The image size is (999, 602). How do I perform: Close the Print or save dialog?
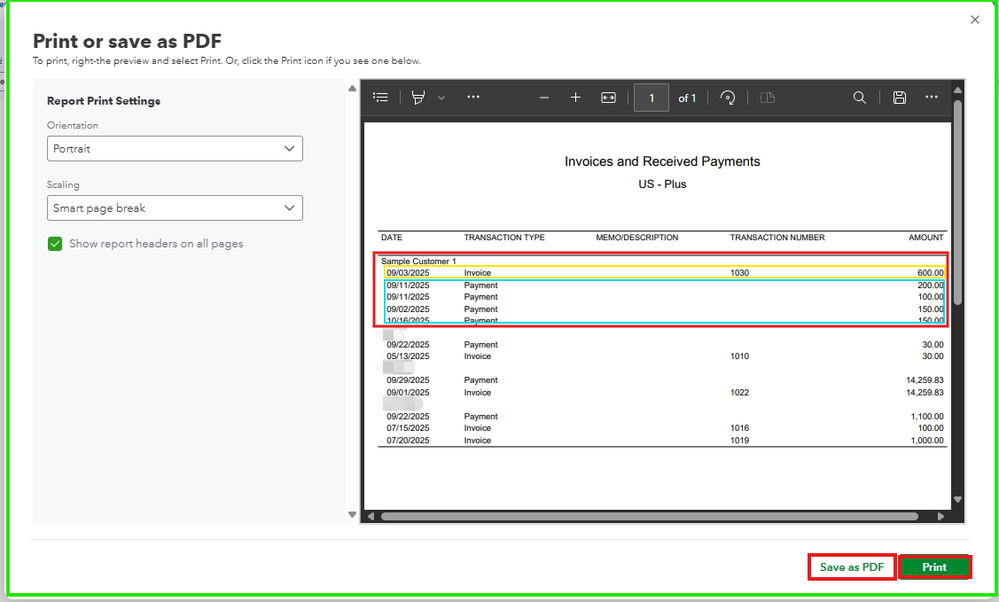click(x=975, y=20)
